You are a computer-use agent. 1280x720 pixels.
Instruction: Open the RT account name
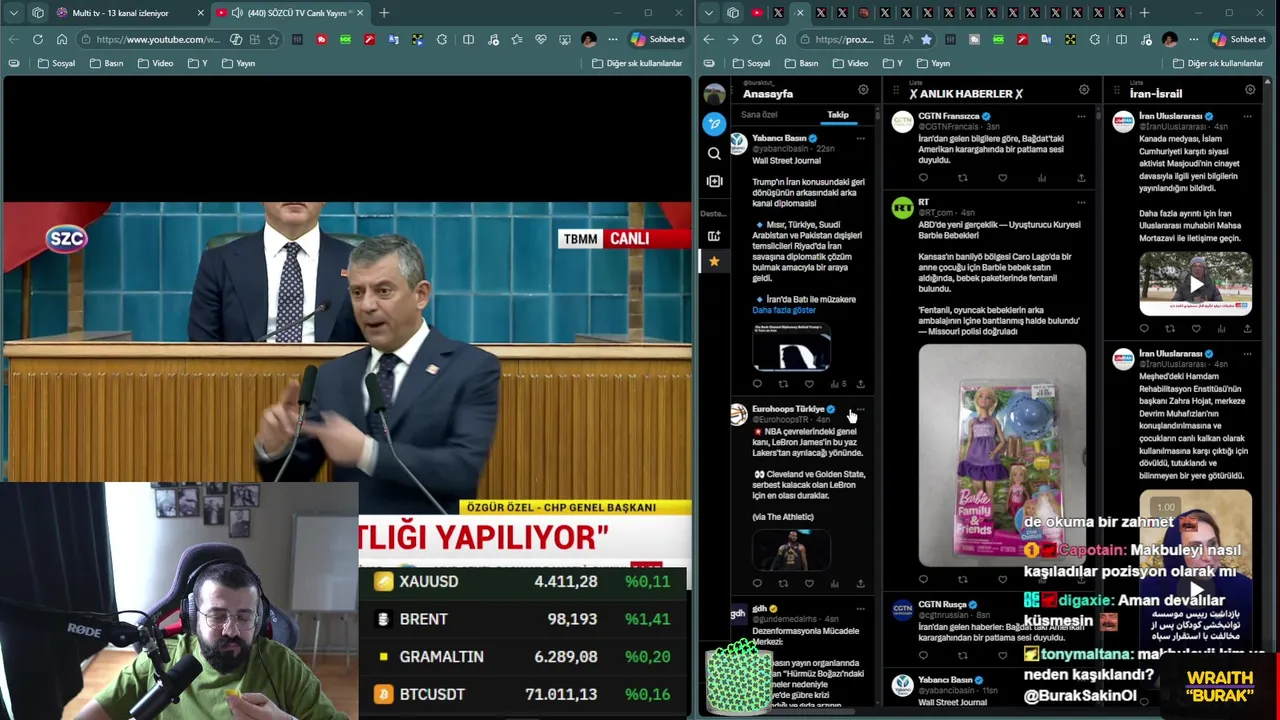tap(924, 202)
